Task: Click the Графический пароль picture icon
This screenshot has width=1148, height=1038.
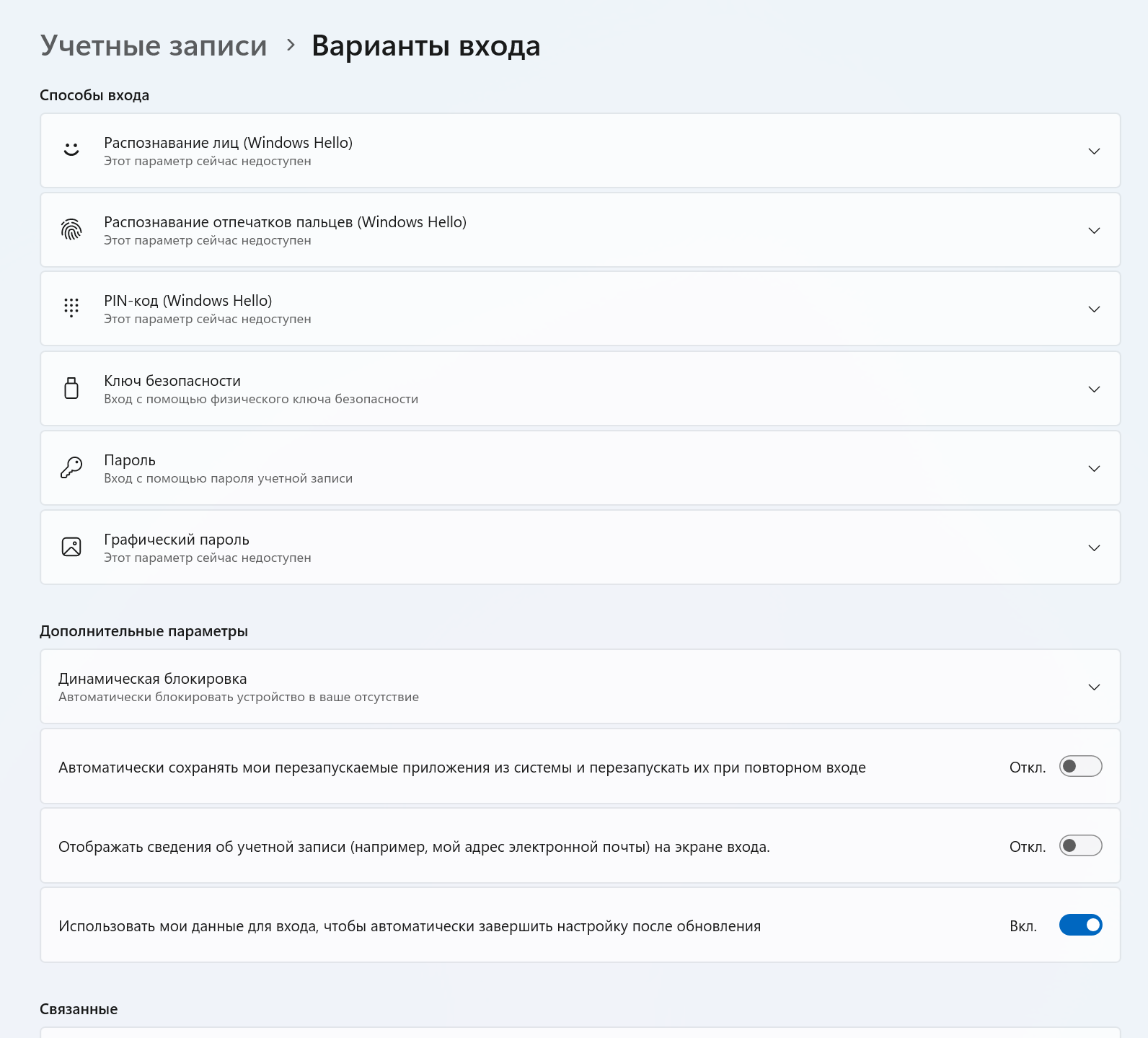Action: [71, 547]
